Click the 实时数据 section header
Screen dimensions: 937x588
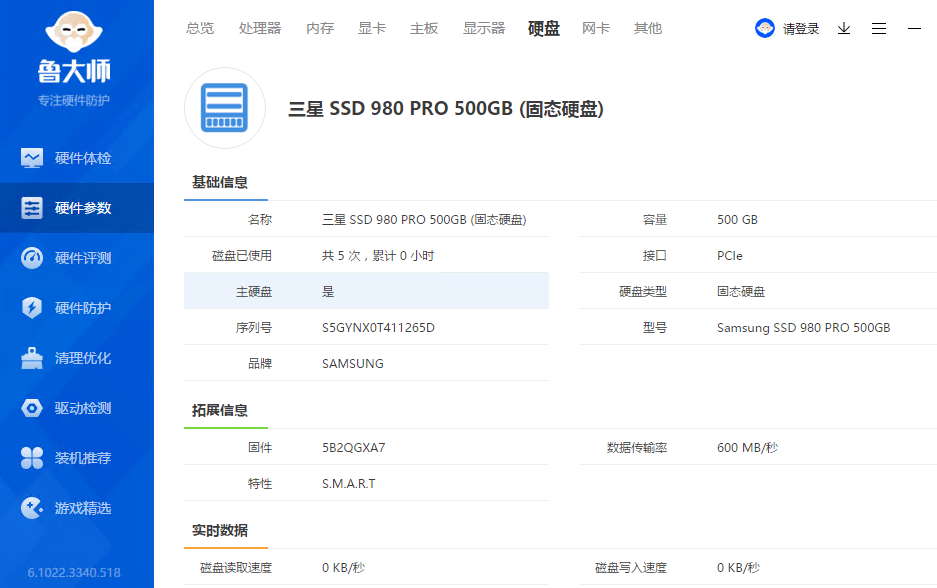pos(219,531)
